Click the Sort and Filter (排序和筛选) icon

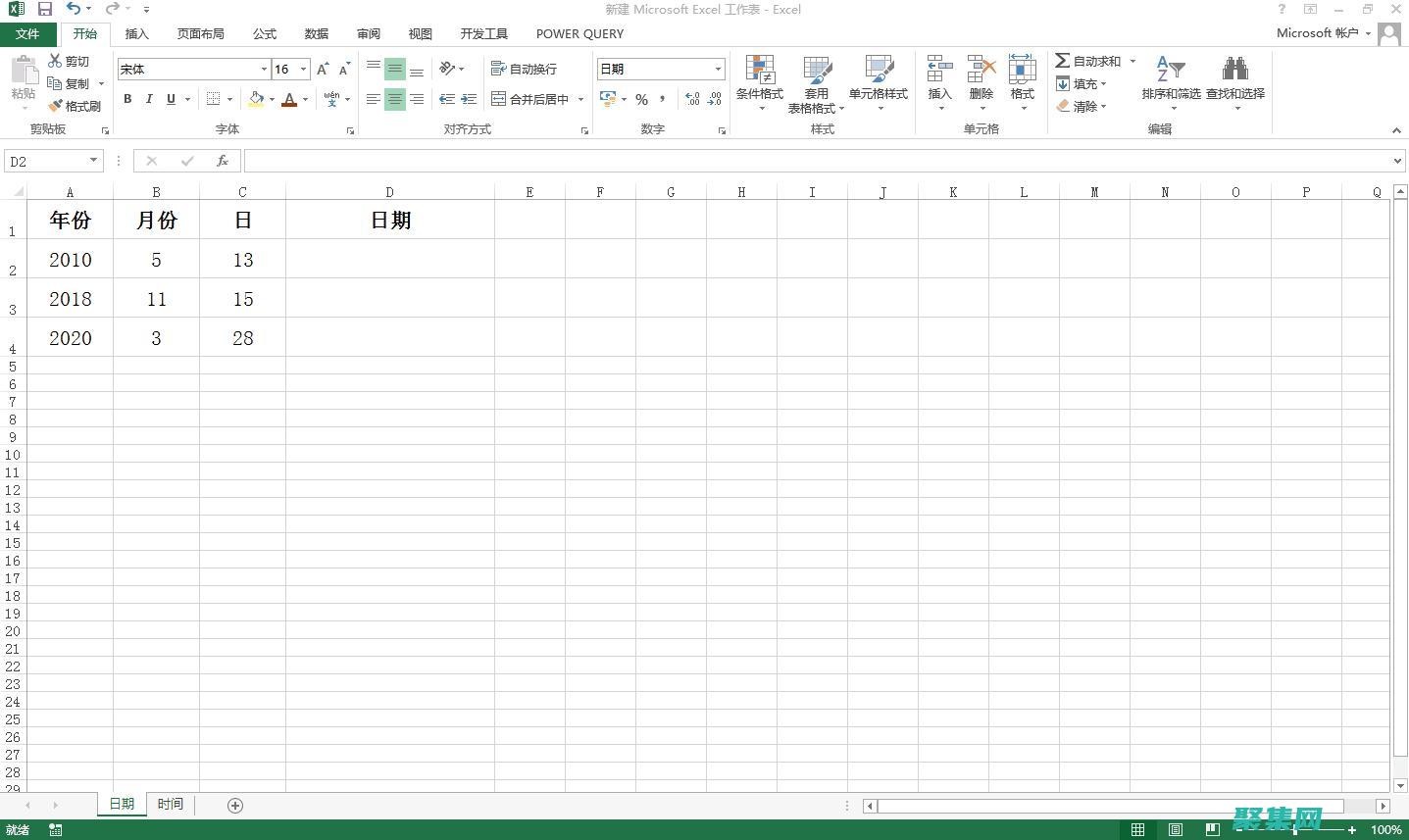(1171, 71)
